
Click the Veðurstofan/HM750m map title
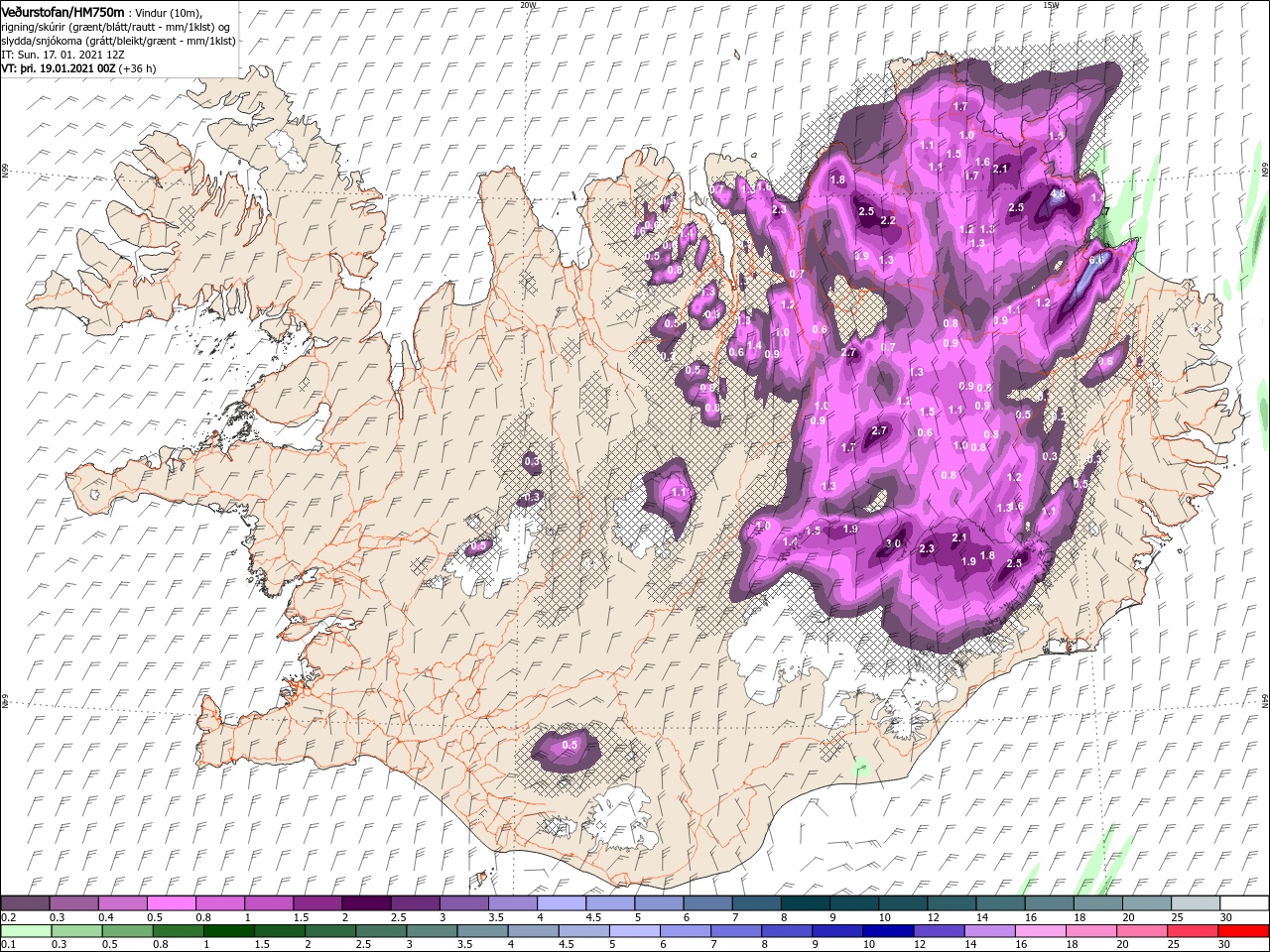(x=63, y=11)
